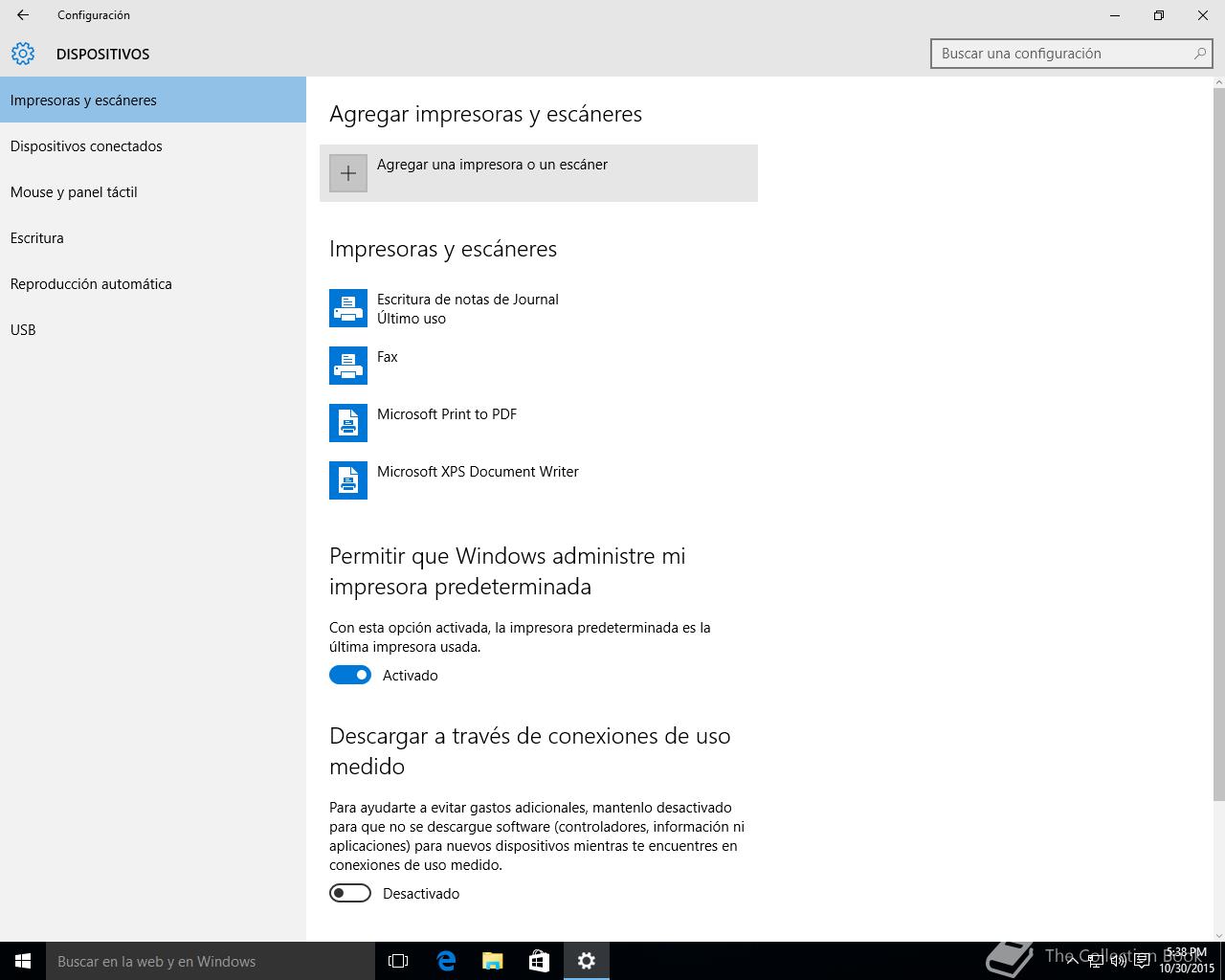Restore down the Configuración window
This screenshot has width=1225, height=980.
(x=1159, y=15)
